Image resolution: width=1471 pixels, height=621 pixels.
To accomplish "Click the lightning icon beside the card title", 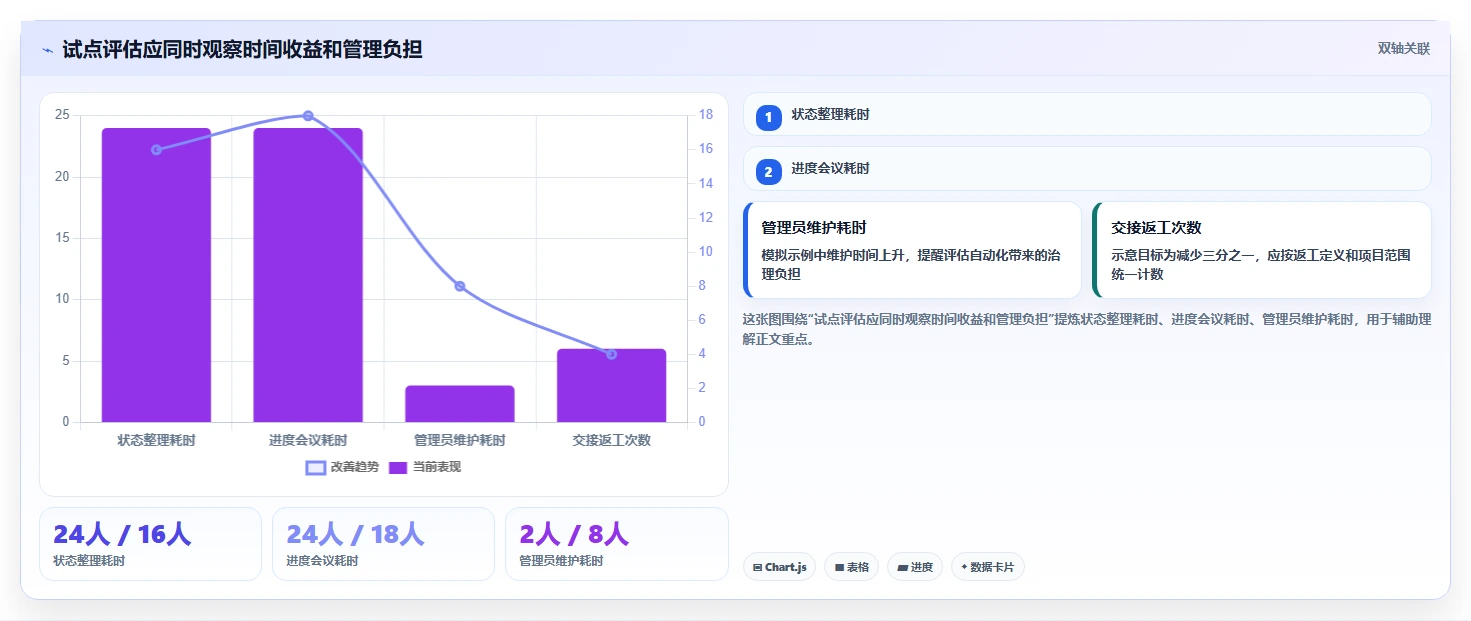I will click(47, 50).
